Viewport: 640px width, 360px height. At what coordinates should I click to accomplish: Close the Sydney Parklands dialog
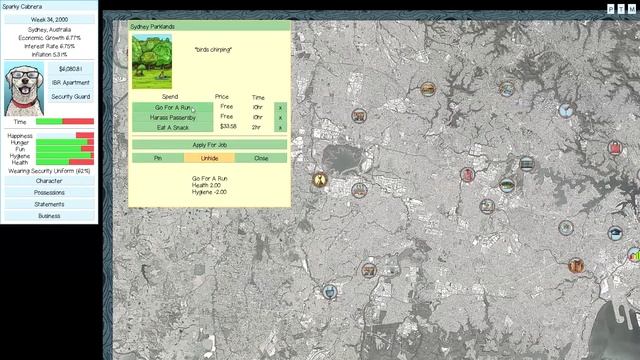261,158
